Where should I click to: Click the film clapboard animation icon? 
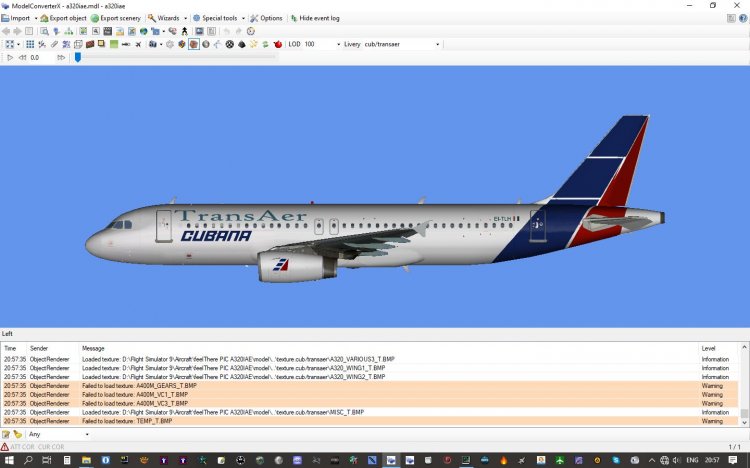click(x=108, y=31)
